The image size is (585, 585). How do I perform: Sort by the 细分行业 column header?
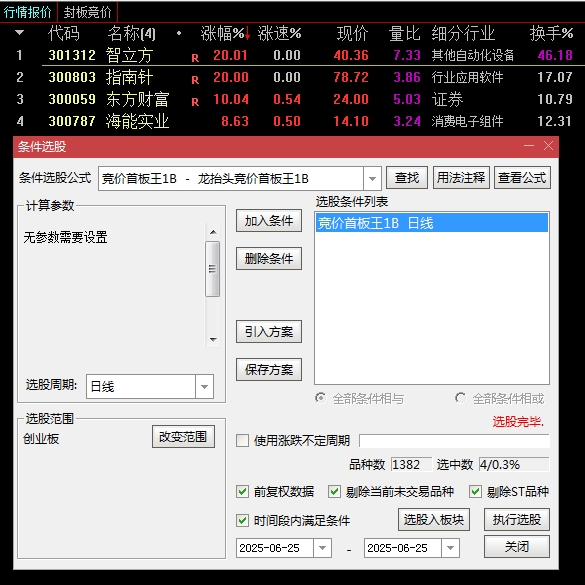463,33
